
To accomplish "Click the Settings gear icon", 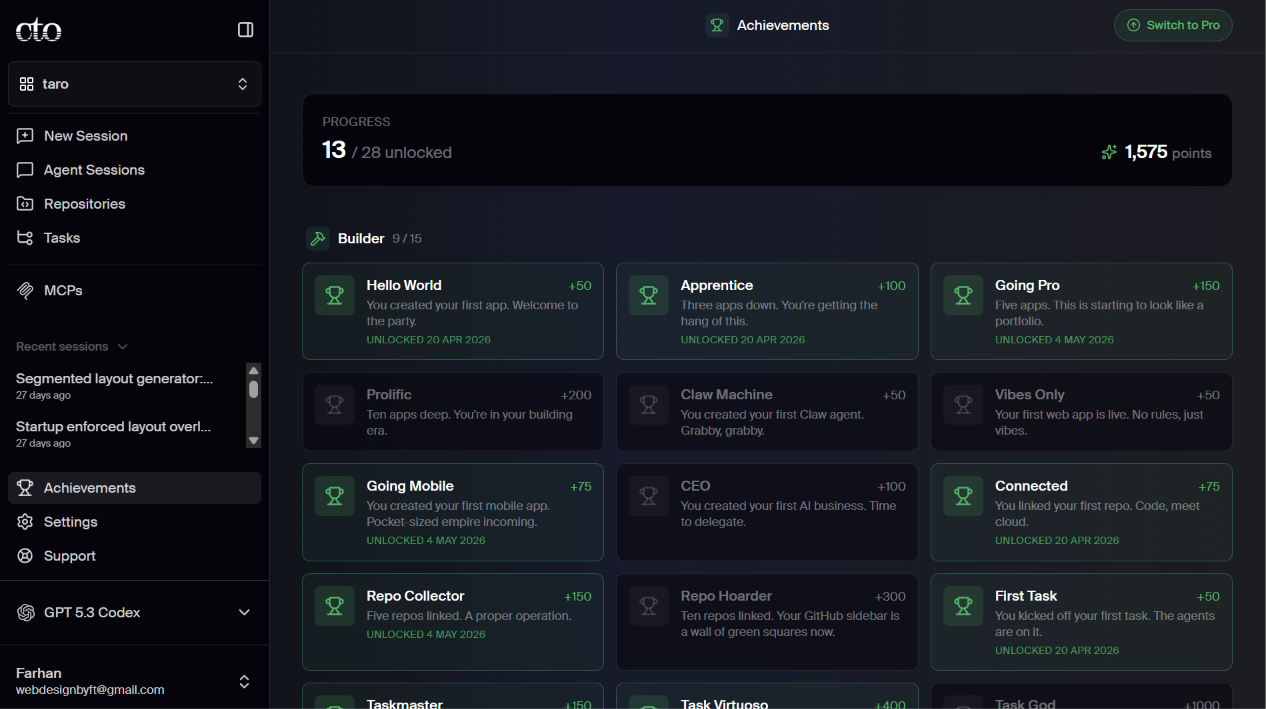I will [26, 522].
